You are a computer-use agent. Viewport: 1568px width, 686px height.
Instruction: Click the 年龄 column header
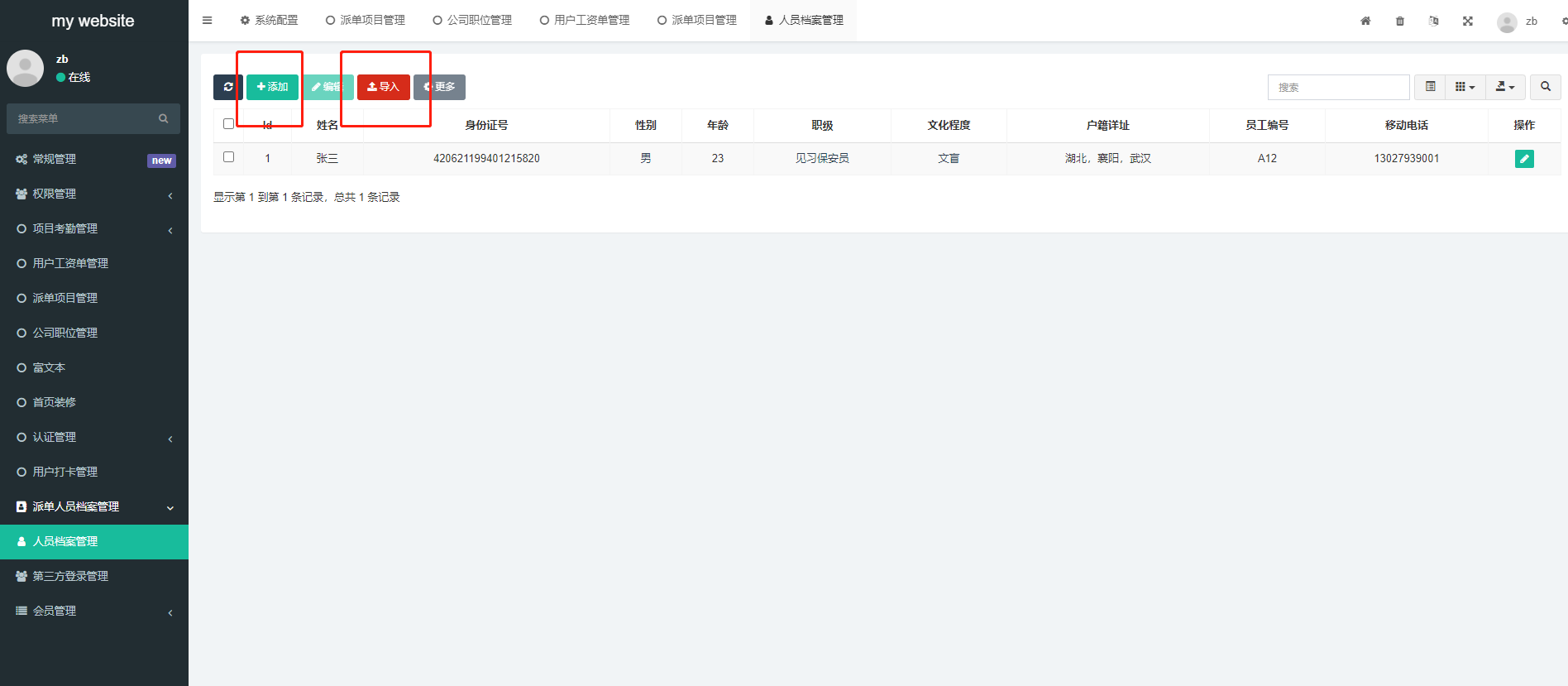(x=718, y=125)
